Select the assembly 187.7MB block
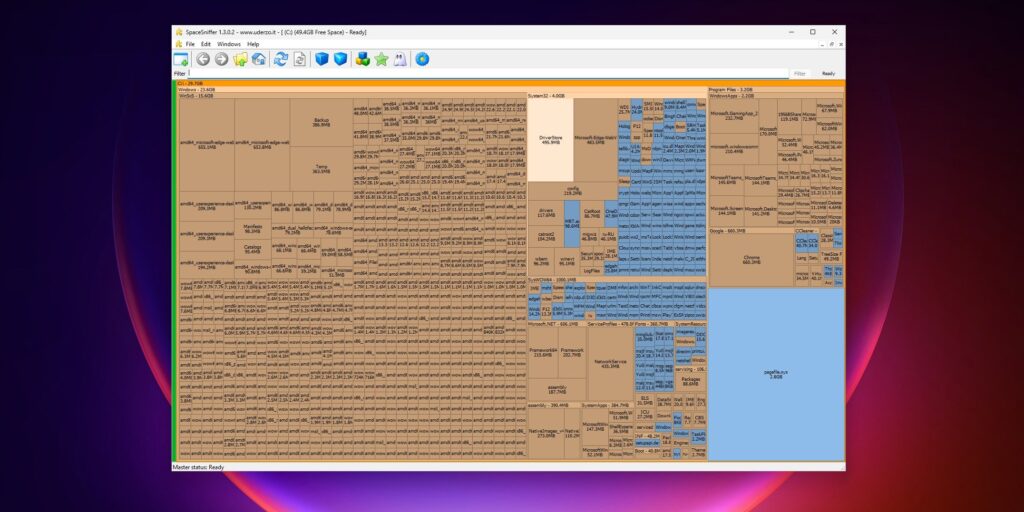This screenshot has height=512, width=1024. [556, 390]
